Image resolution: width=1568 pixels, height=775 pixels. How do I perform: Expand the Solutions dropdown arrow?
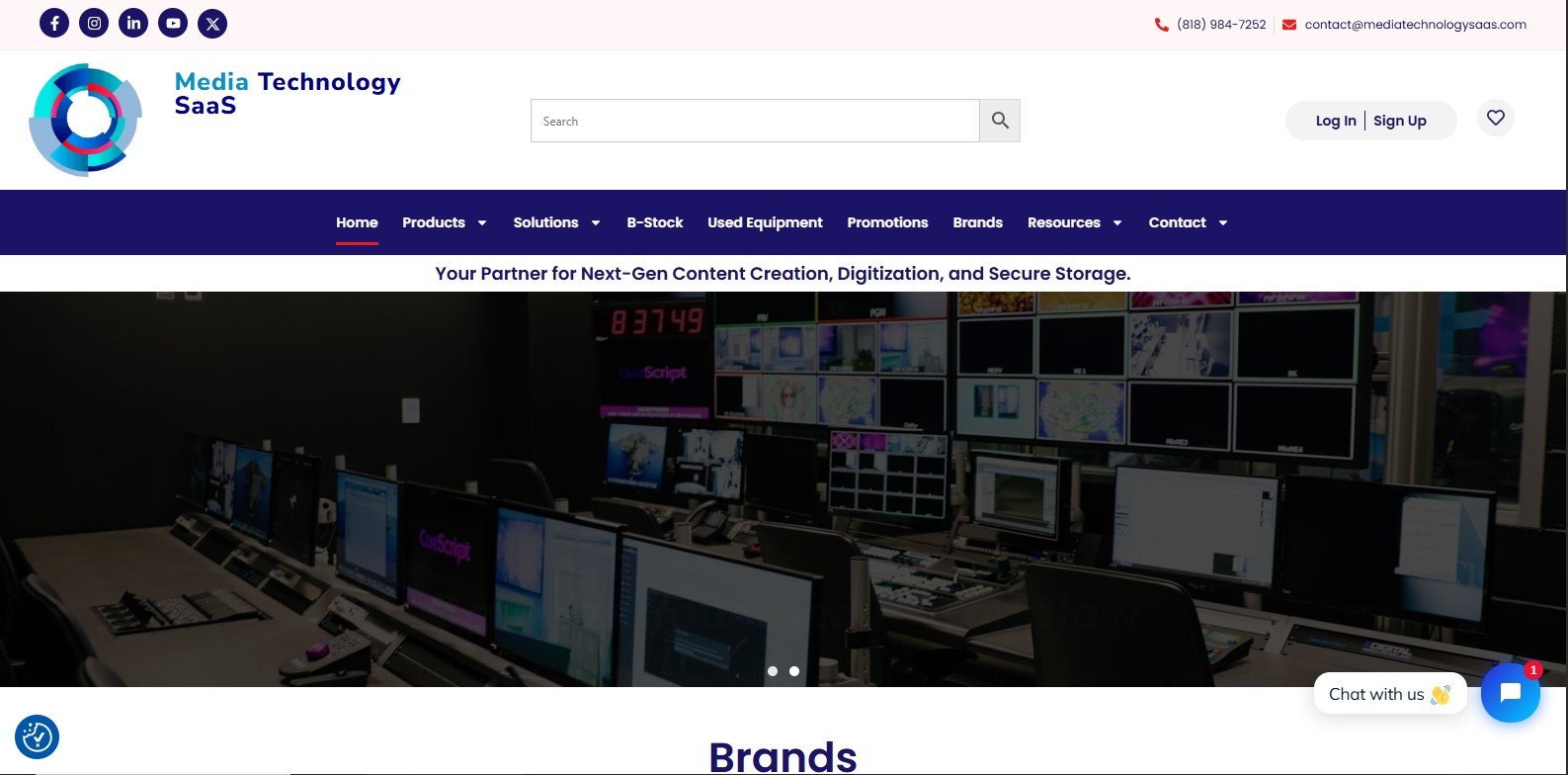596,223
